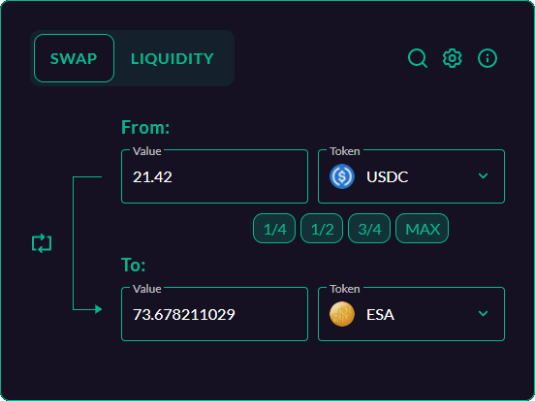
Task: Focus the To value field with 73.678211029
Action: pyautogui.click(x=215, y=314)
